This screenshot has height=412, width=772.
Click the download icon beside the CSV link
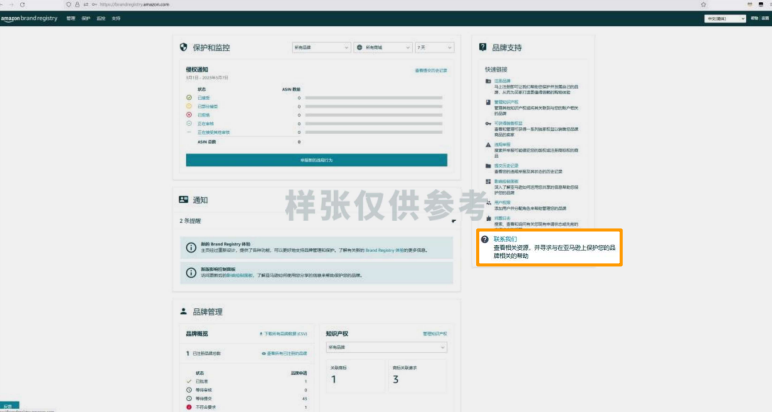[261, 334]
